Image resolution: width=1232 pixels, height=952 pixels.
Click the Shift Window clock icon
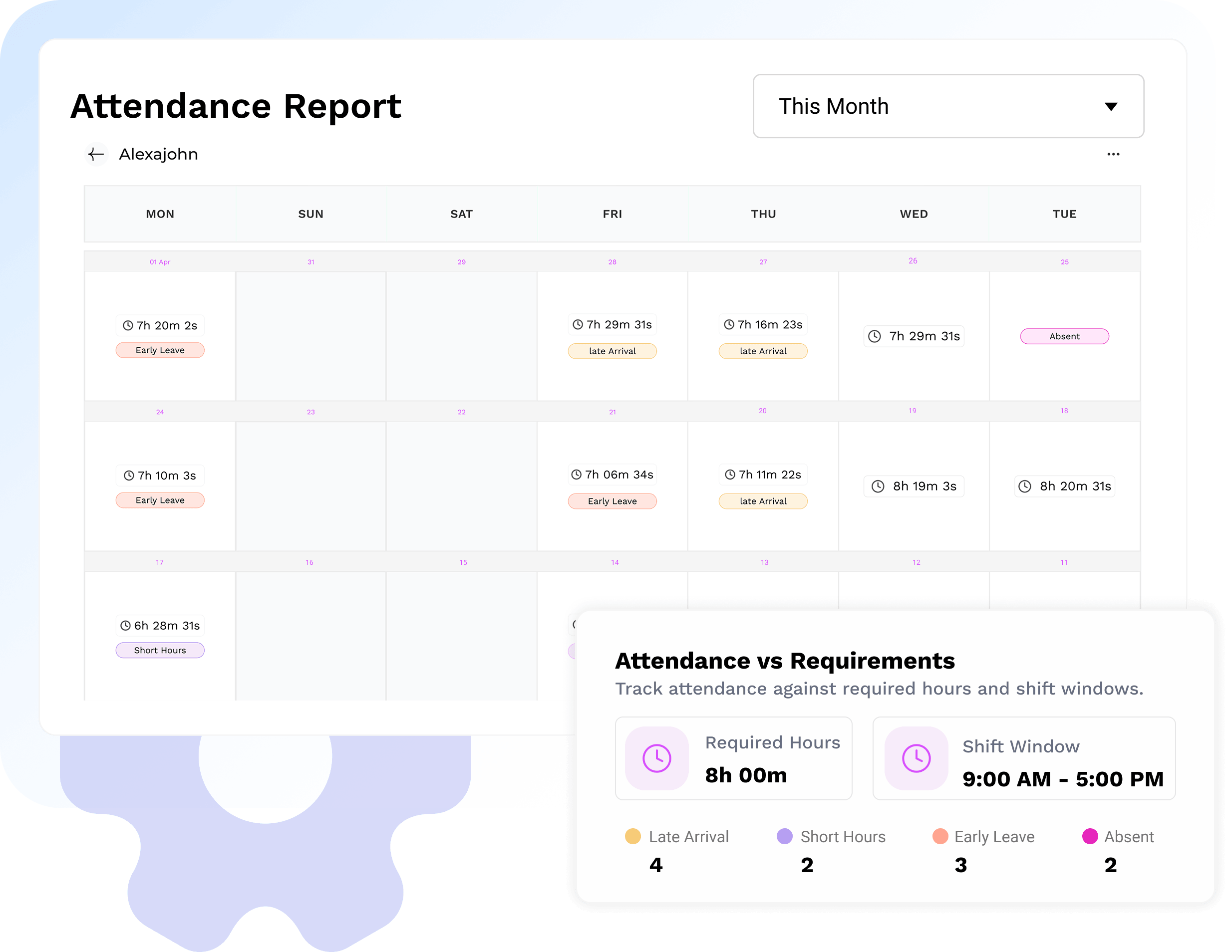[916, 758]
